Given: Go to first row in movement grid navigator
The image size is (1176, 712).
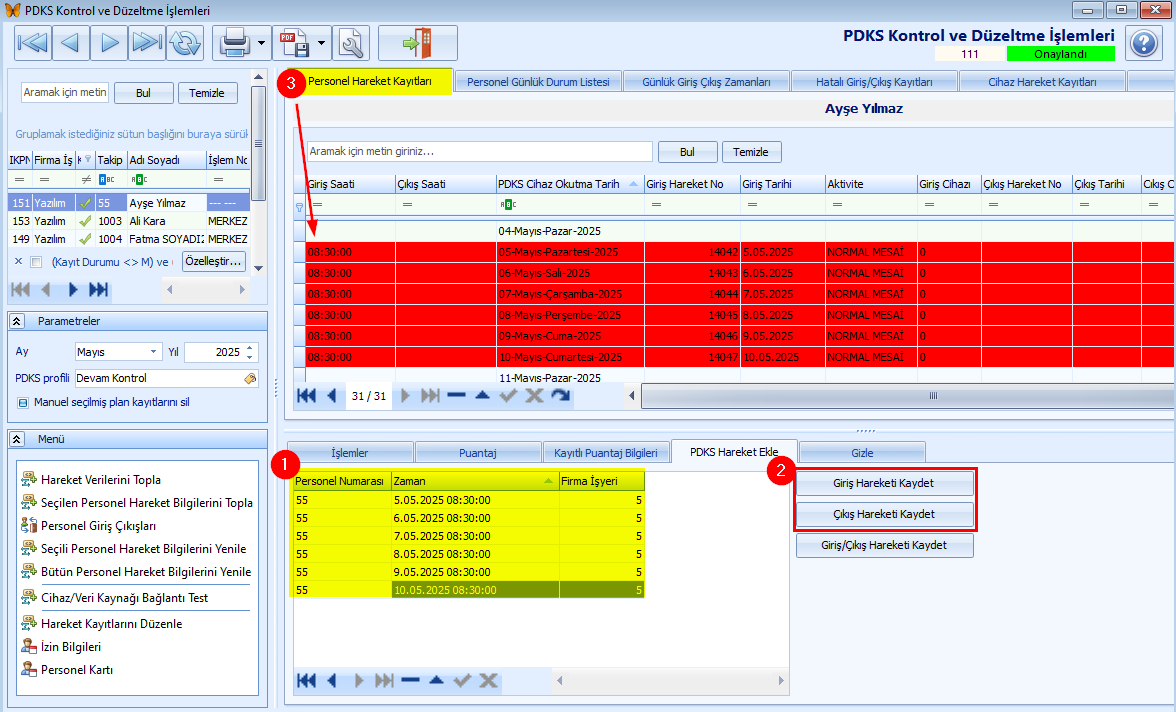Looking at the screenshot, I should point(306,395).
